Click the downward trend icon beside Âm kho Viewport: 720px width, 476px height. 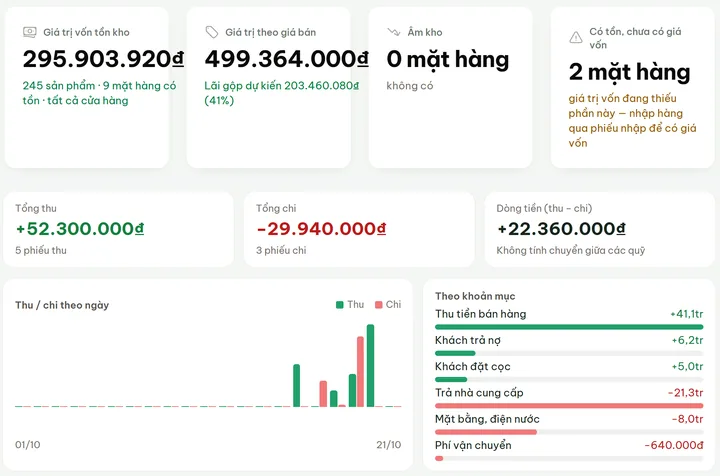point(394,32)
